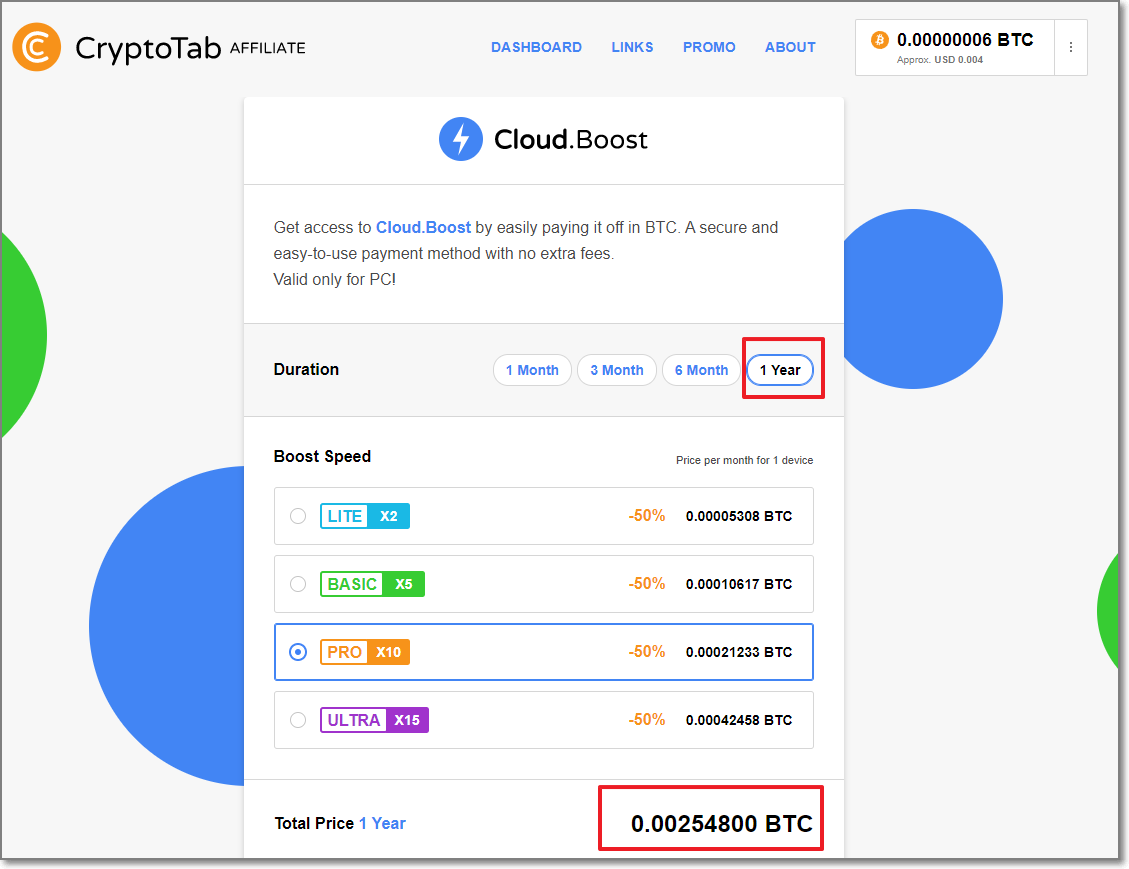Click the Cloud.Boost lightning bolt icon
Screen dimensions: 1129x869
click(x=461, y=139)
